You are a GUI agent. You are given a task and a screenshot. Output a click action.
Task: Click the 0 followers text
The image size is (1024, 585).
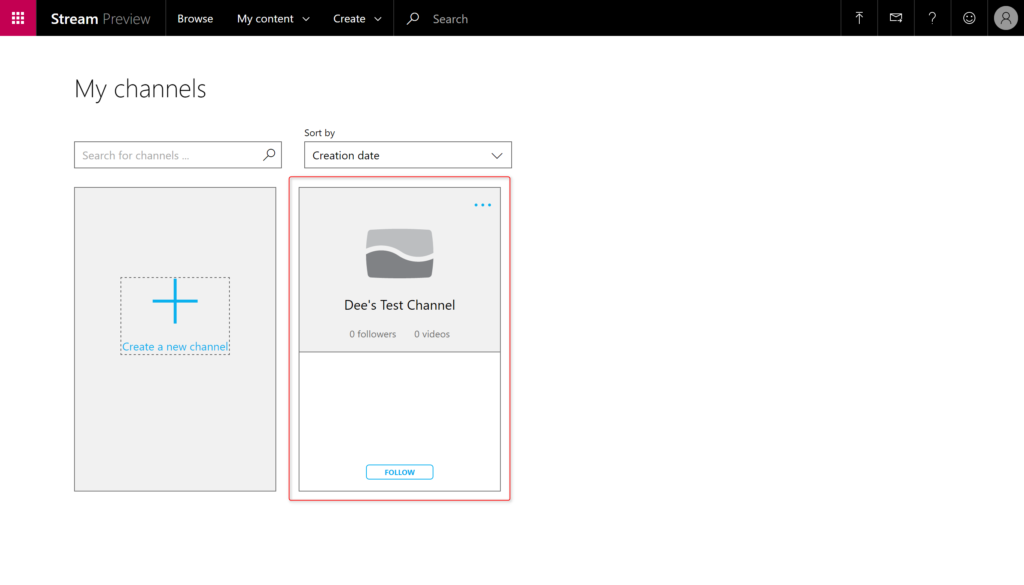coord(372,334)
